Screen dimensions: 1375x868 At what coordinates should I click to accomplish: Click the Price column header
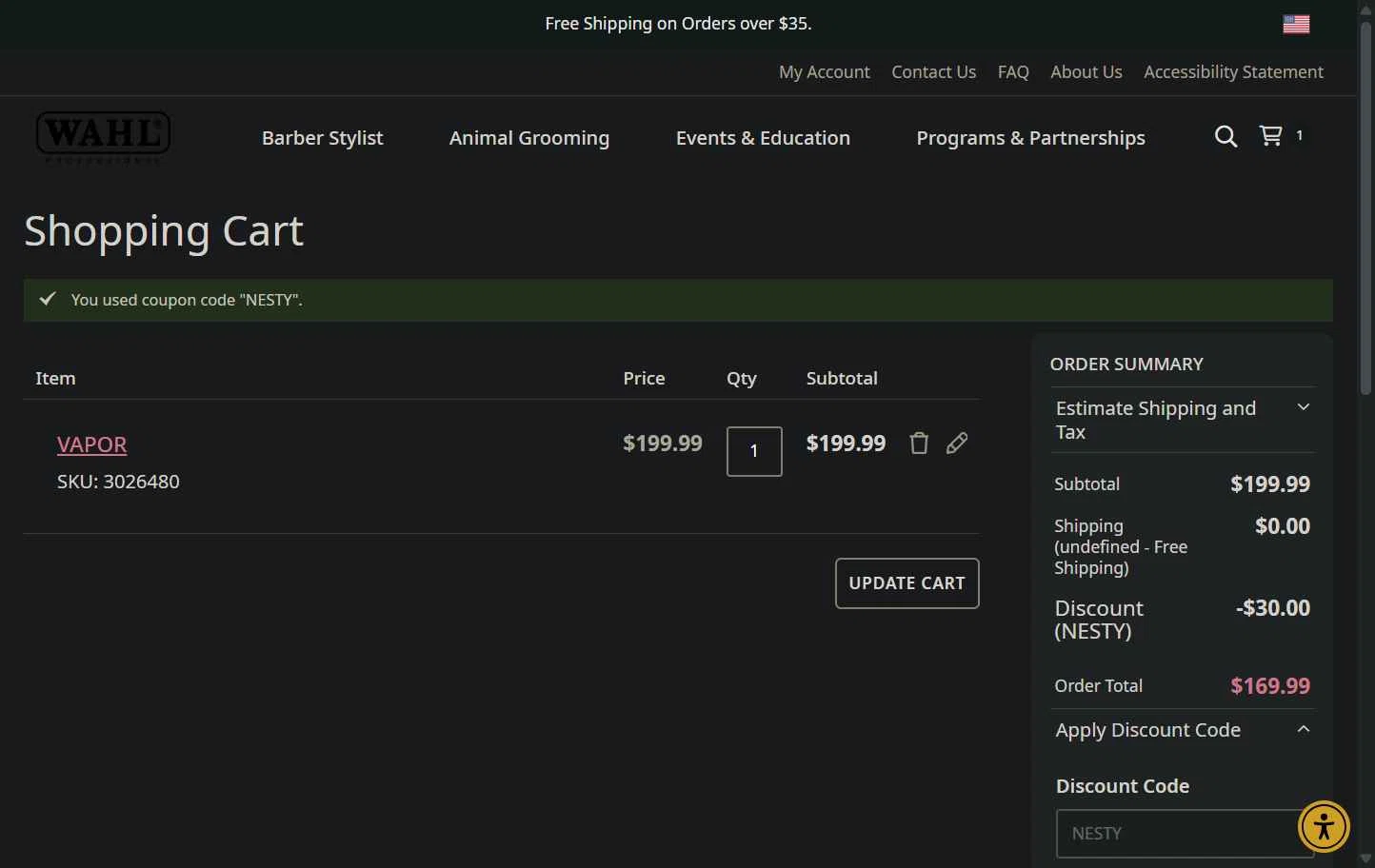(644, 378)
